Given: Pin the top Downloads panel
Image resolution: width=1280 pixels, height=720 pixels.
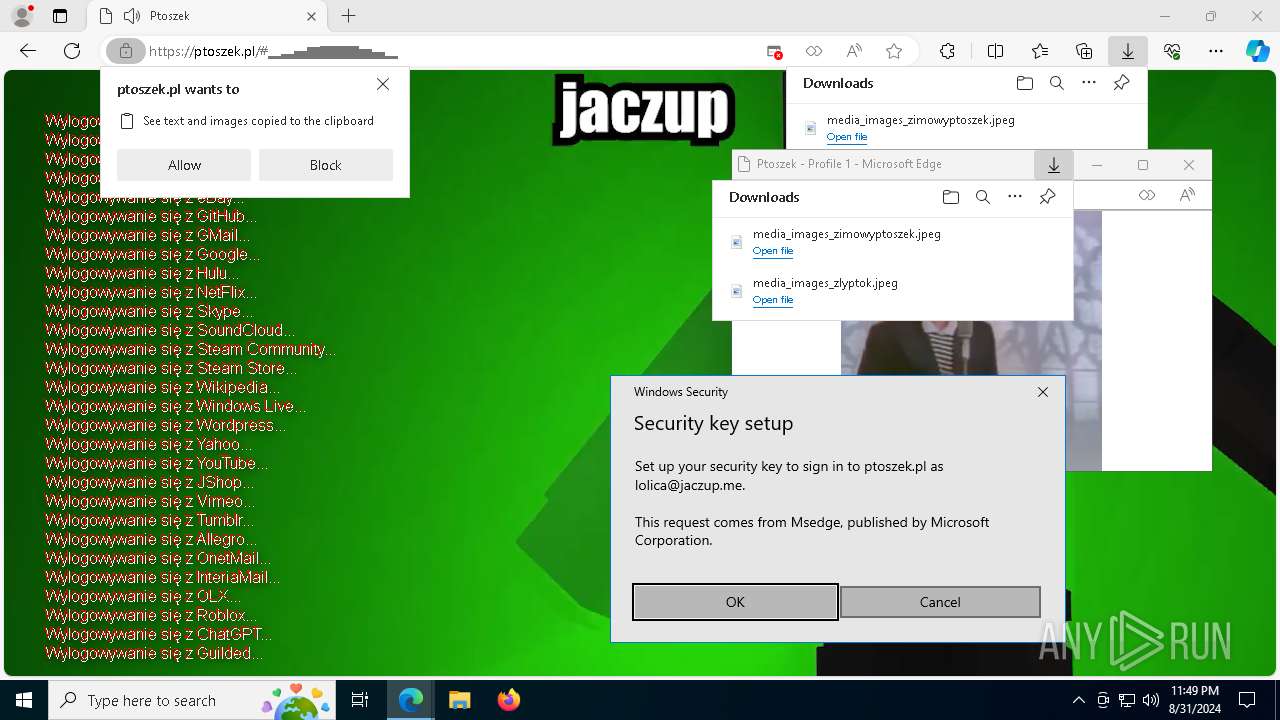Looking at the screenshot, I should (1122, 83).
